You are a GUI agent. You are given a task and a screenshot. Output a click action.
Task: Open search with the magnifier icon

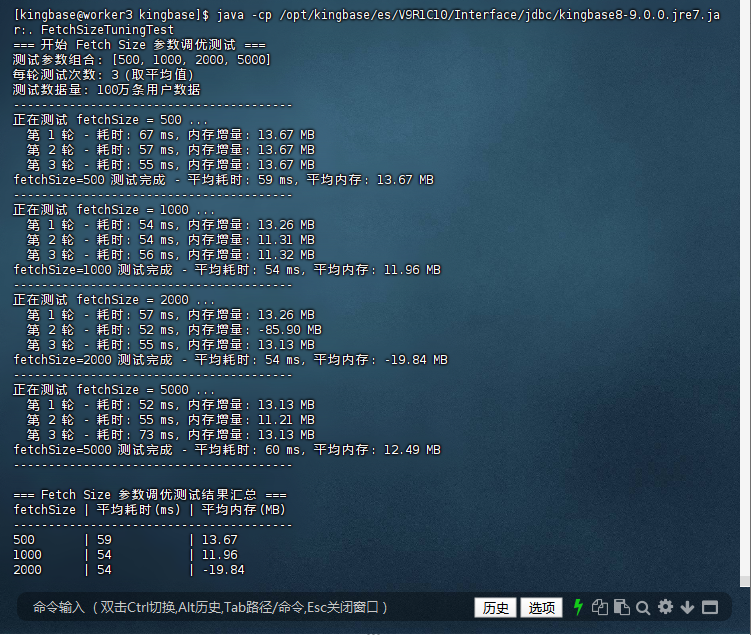[x=643, y=608]
